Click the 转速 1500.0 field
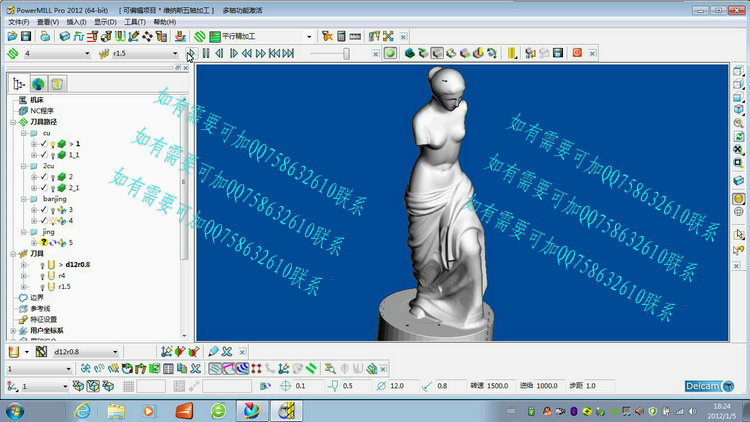This screenshot has width=750, height=422. point(500,386)
